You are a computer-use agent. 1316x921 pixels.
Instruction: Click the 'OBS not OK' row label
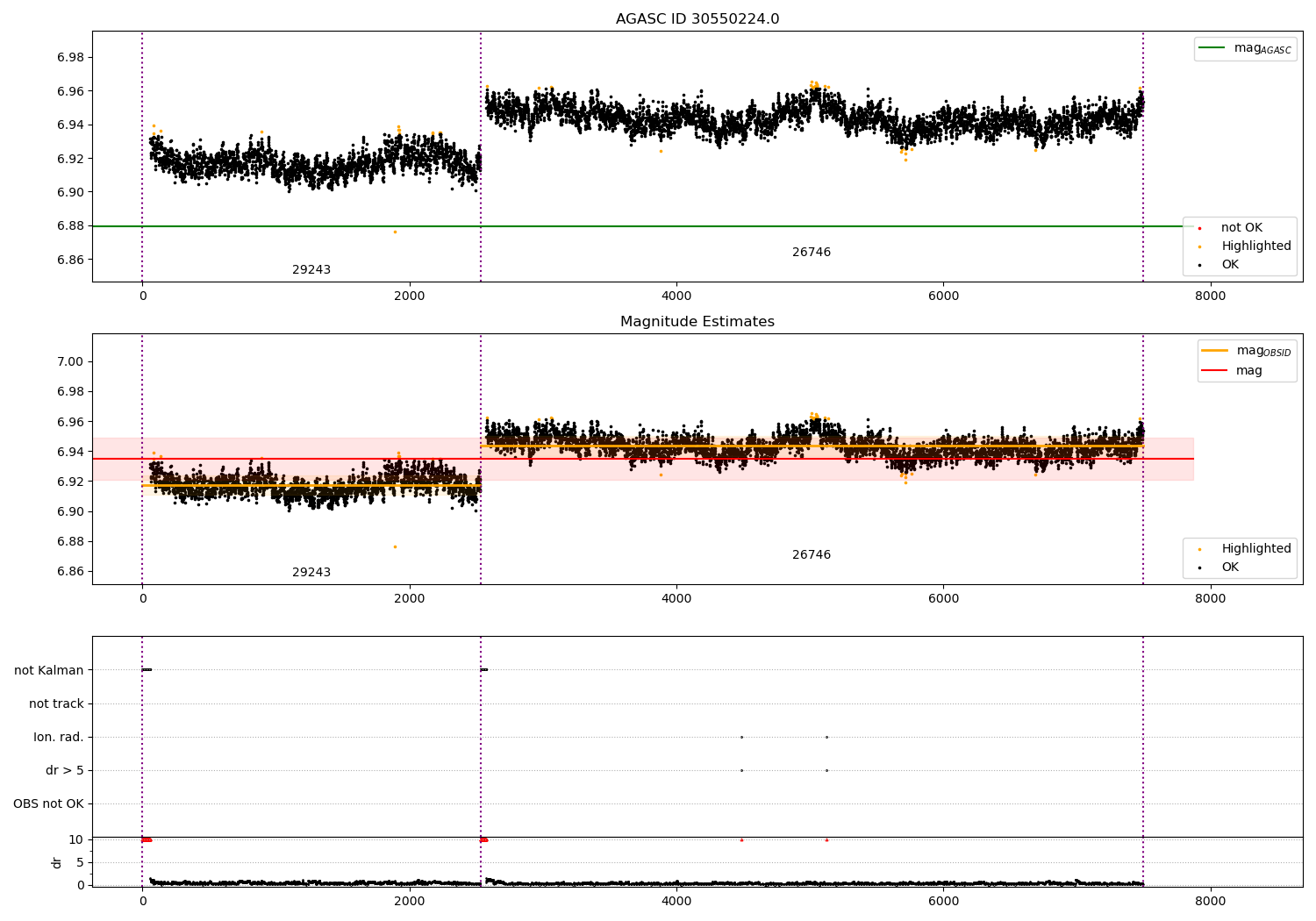pos(48,803)
